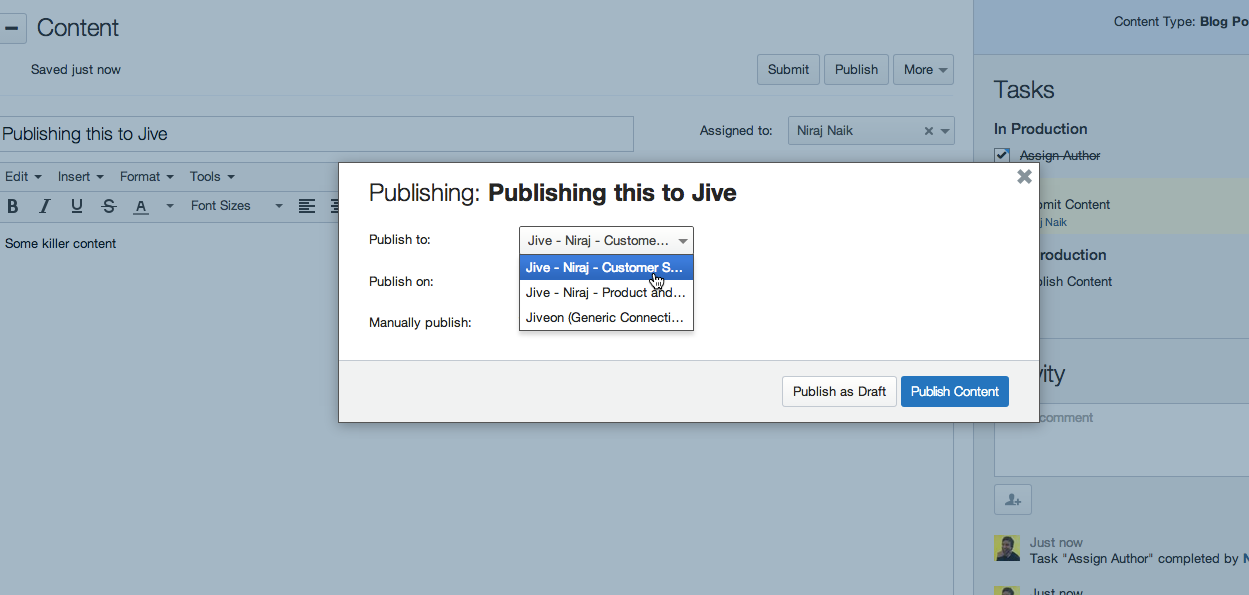Select "Jive - Niraj - Customer S…" option
Image resolution: width=1249 pixels, height=595 pixels.
tap(606, 268)
